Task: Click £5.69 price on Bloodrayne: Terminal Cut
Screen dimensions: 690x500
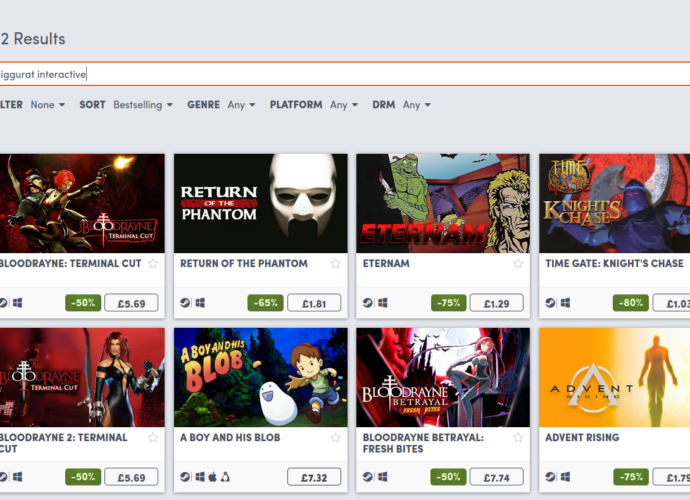Action: point(131,303)
